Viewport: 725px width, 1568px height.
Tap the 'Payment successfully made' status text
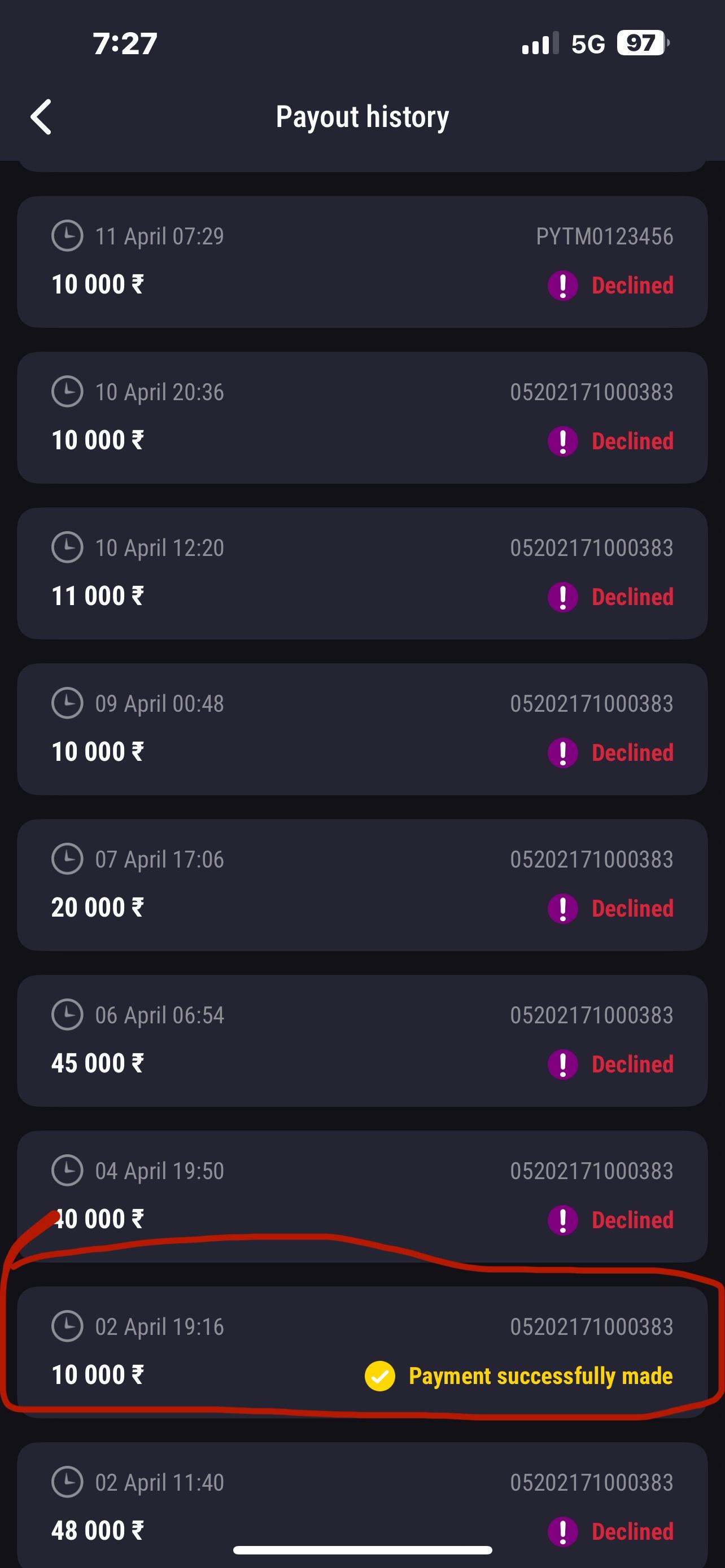click(x=540, y=1376)
